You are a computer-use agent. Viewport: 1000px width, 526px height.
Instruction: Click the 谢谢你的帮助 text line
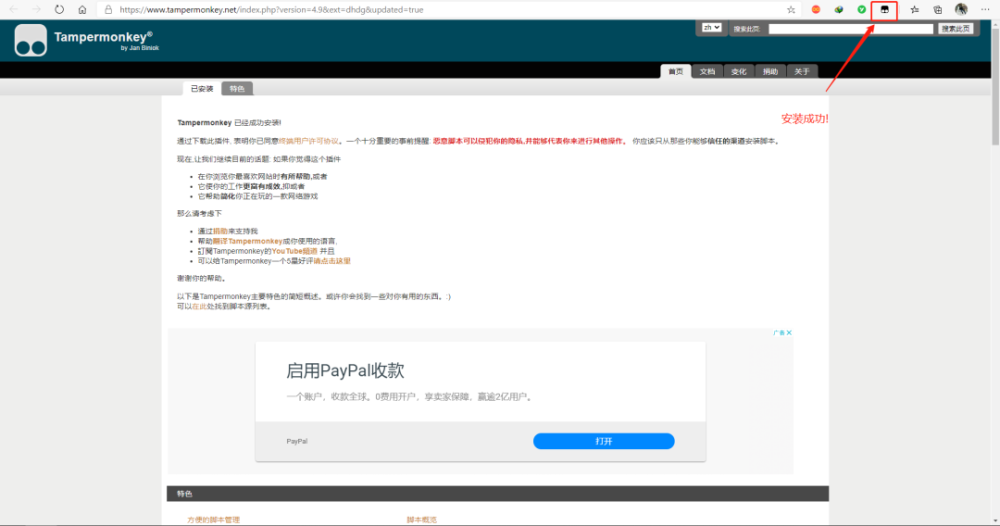point(202,279)
